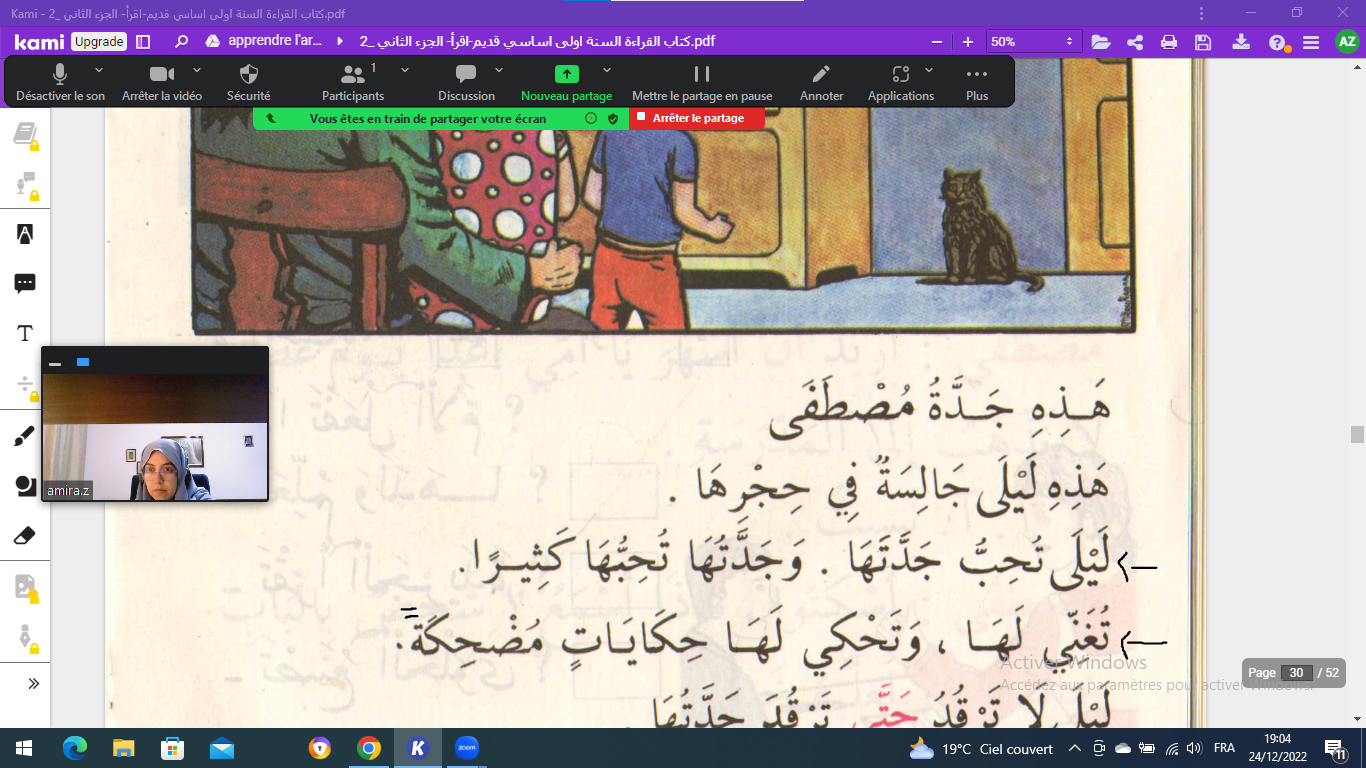Open the Kami hamburger menu
This screenshot has height=768, width=1366.
(1311, 42)
